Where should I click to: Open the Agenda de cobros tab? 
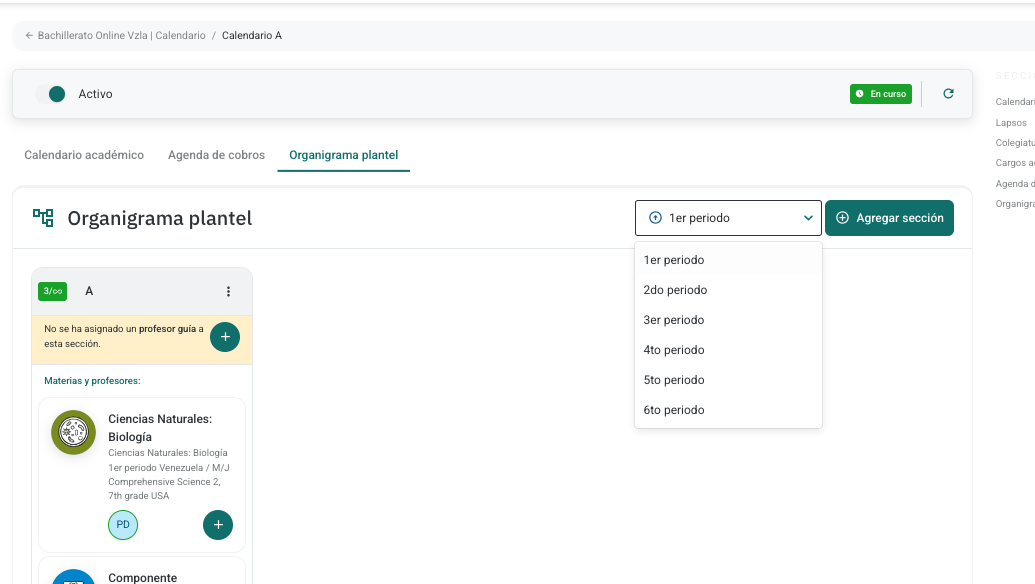click(217, 155)
